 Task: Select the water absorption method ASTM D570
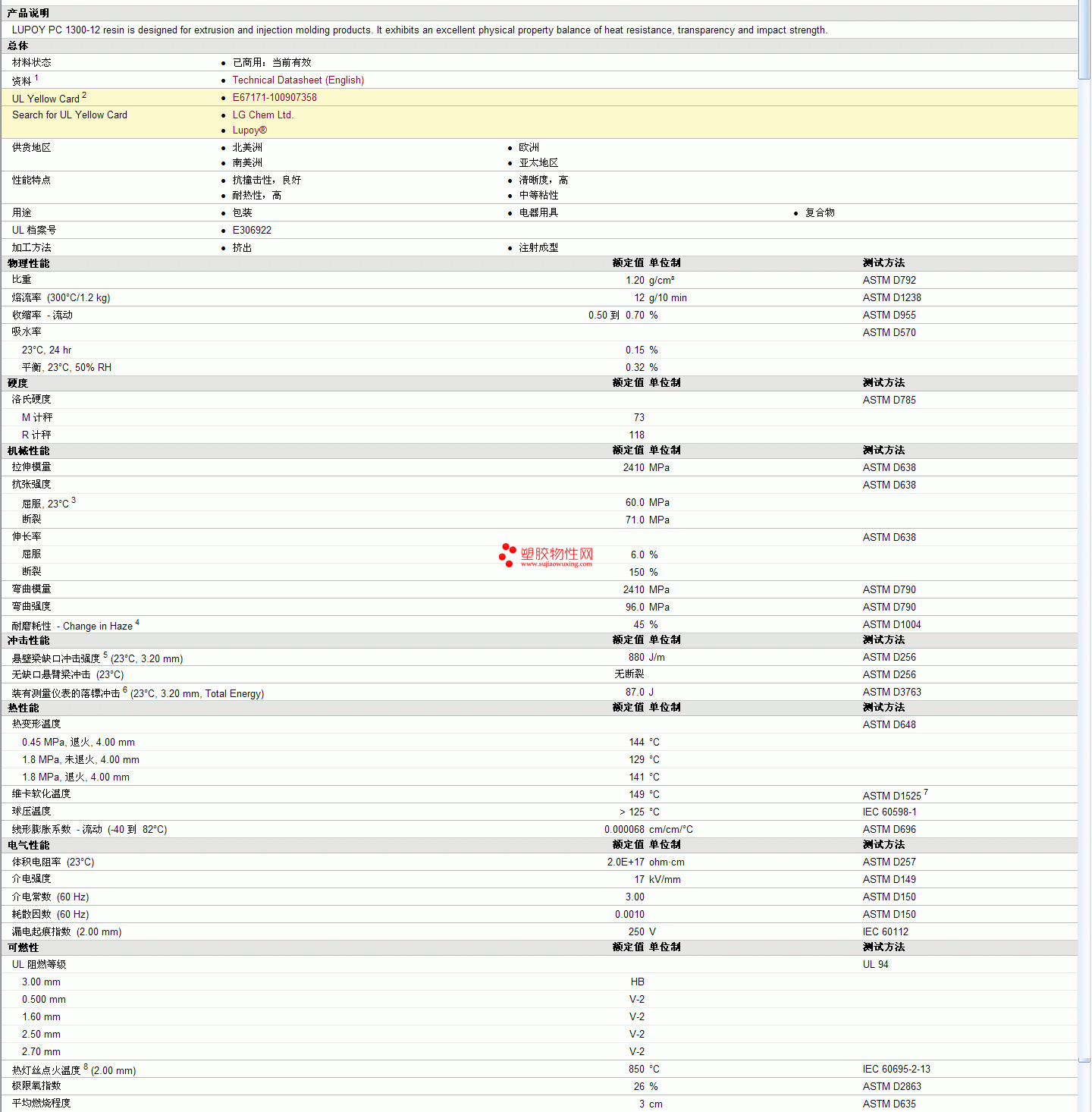coord(889,332)
